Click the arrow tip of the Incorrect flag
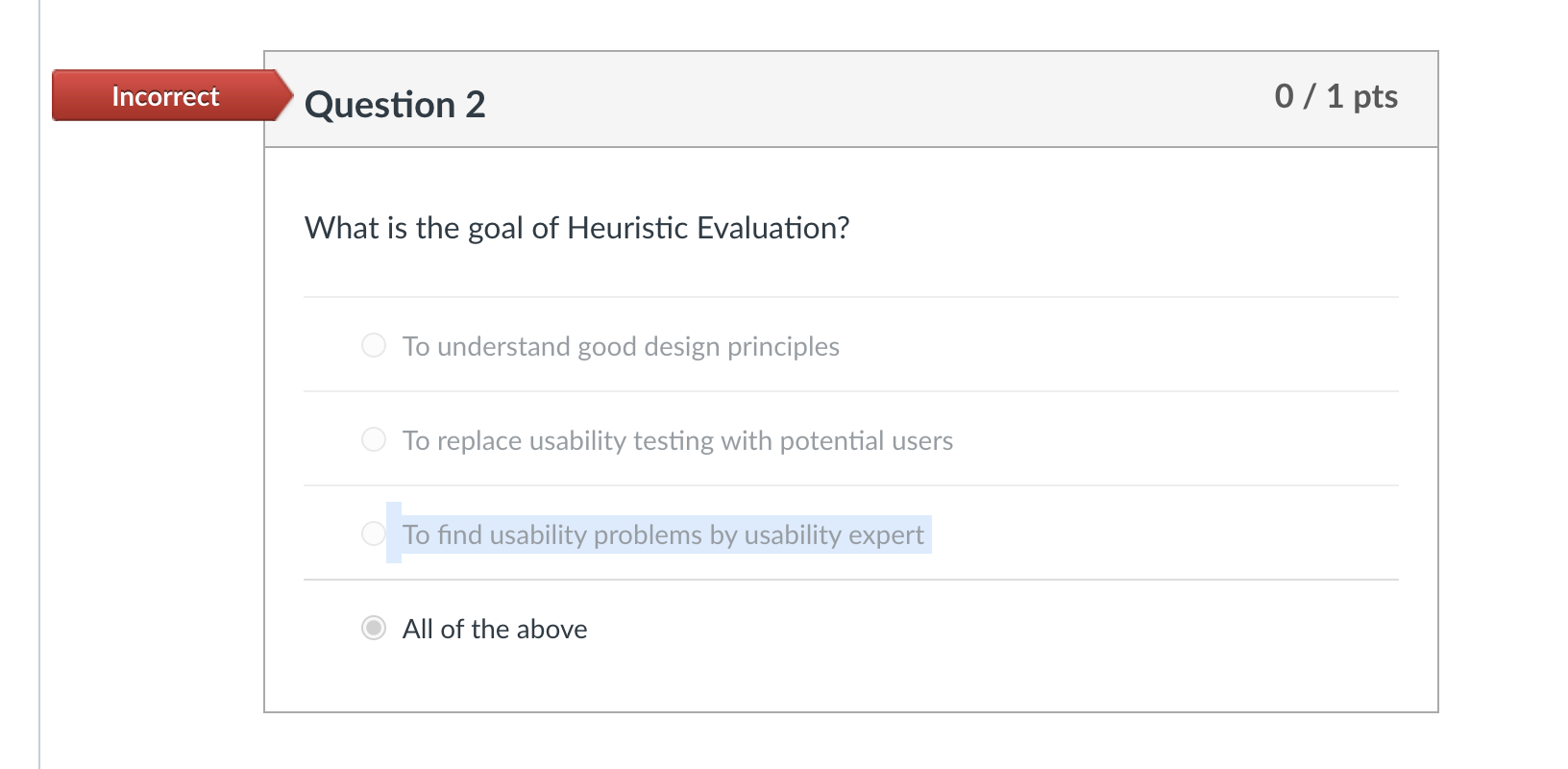The width and height of the screenshot is (1568, 769). click(288, 96)
